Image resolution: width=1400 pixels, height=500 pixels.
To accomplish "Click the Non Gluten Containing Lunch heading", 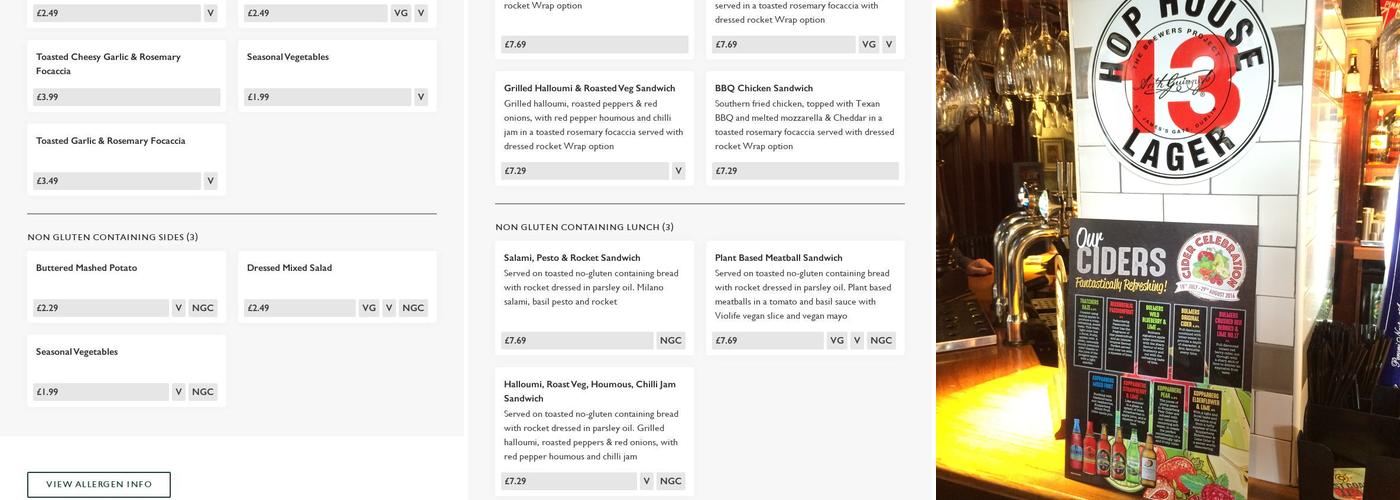I will [x=584, y=227].
